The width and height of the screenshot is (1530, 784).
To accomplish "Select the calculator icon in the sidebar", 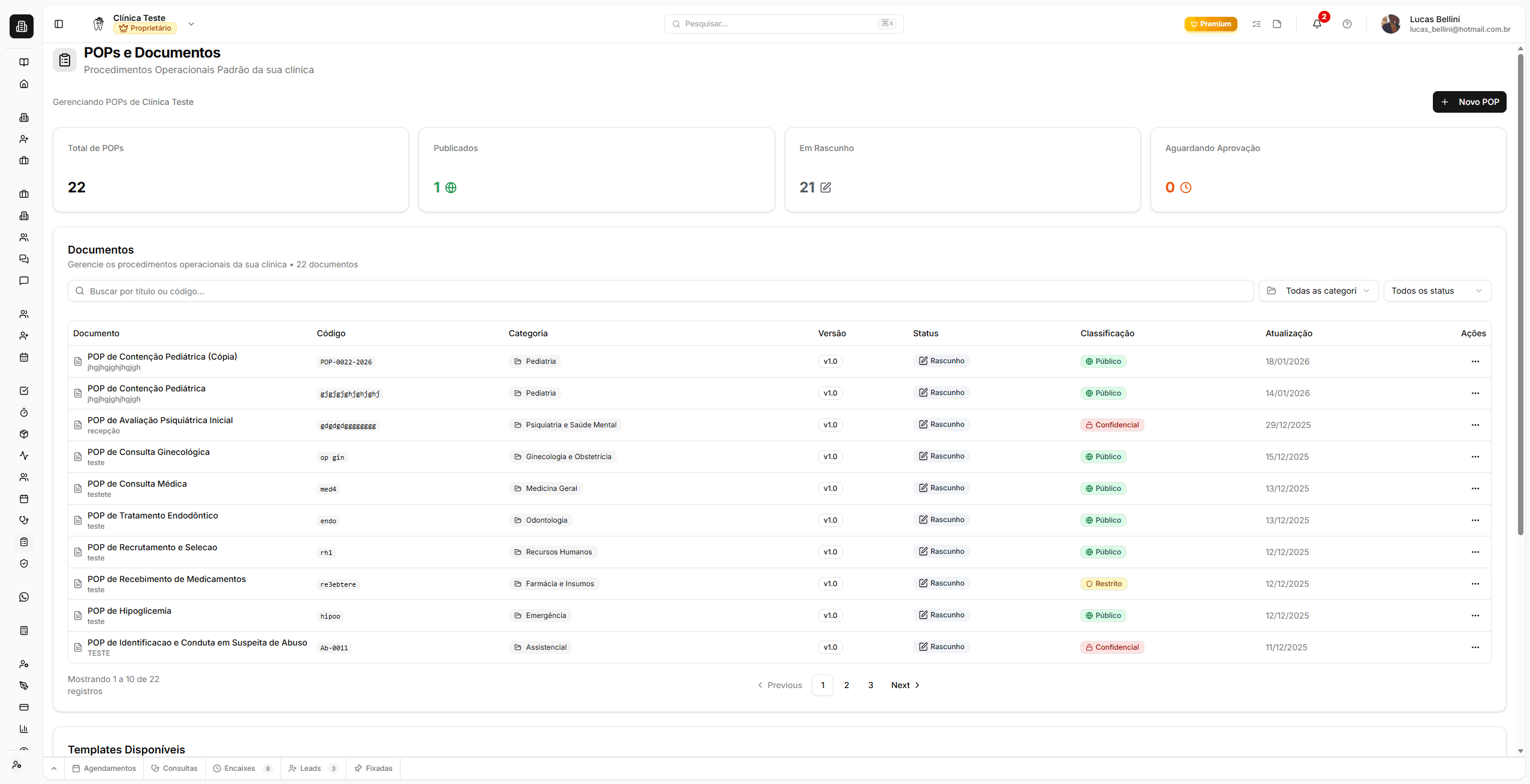I will 24,630.
